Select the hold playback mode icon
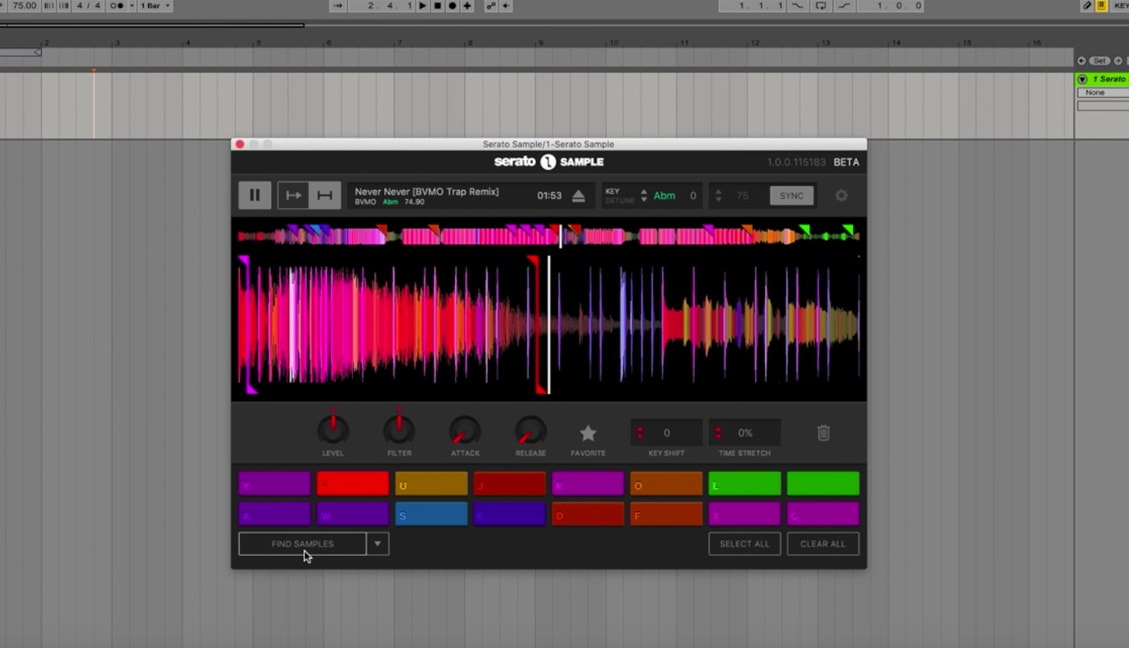The height and width of the screenshot is (648, 1129). tap(324, 195)
